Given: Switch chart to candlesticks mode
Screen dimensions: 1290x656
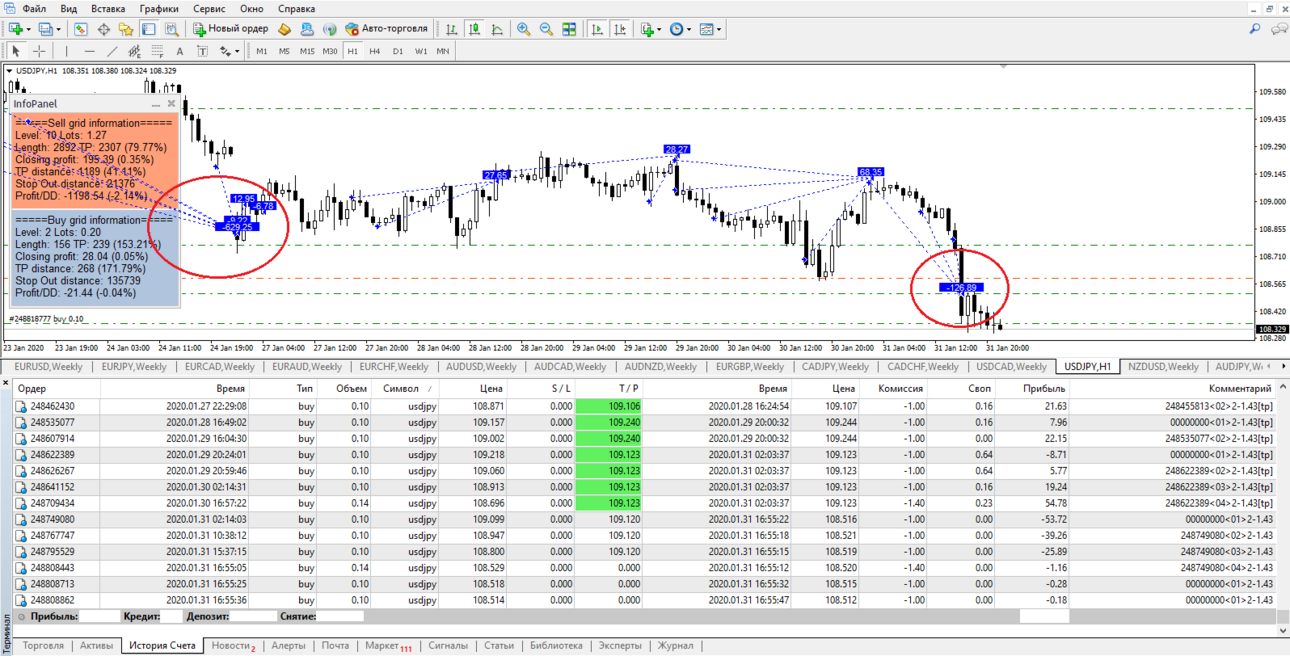Looking at the screenshot, I should point(474,29).
